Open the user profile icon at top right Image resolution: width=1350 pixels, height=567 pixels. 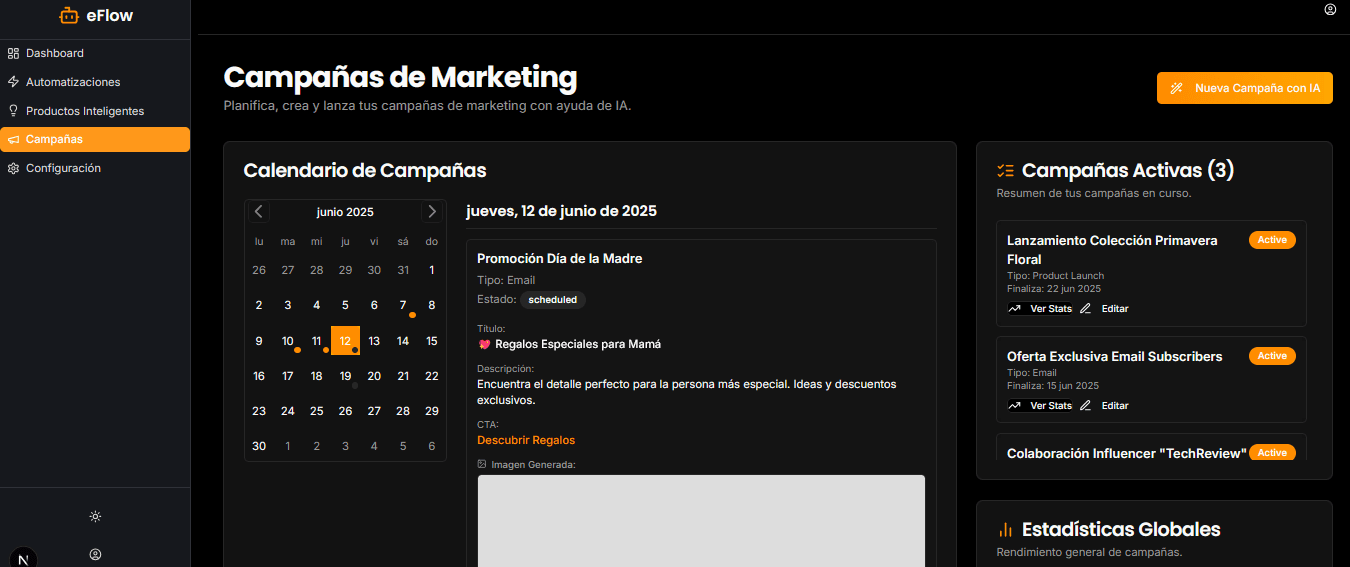(x=1330, y=9)
